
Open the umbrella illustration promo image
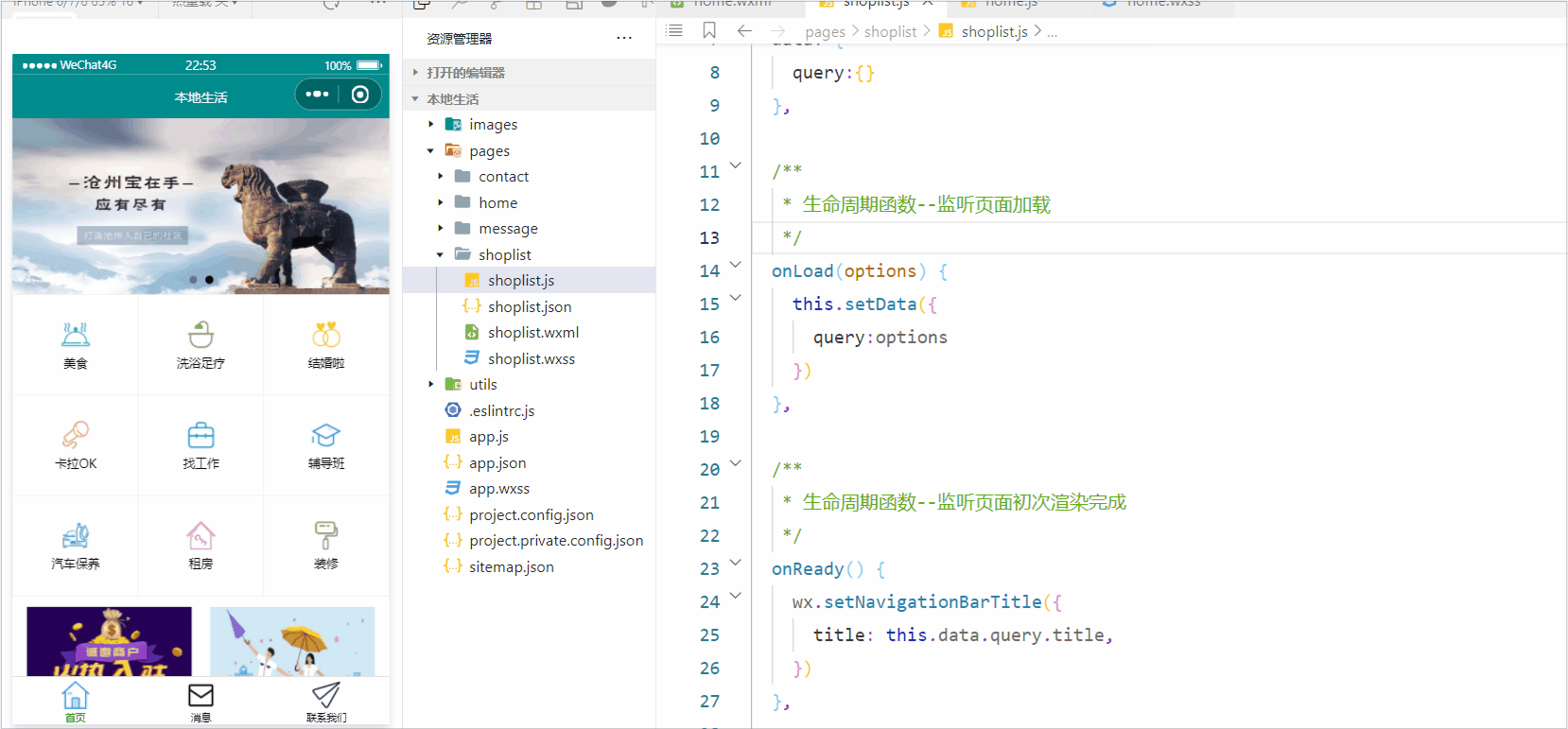[292, 641]
